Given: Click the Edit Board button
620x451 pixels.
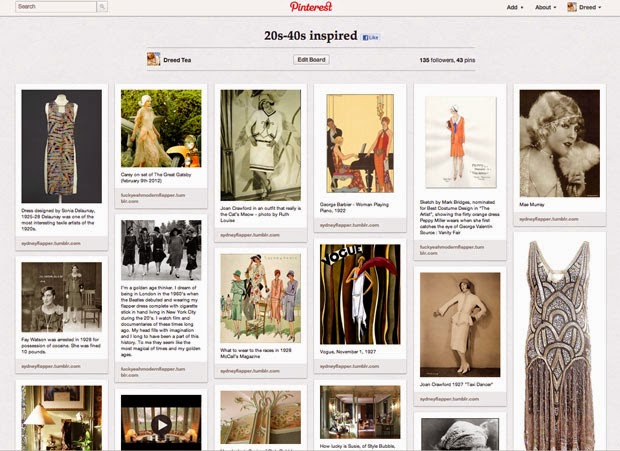Looking at the screenshot, I should (311, 60).
